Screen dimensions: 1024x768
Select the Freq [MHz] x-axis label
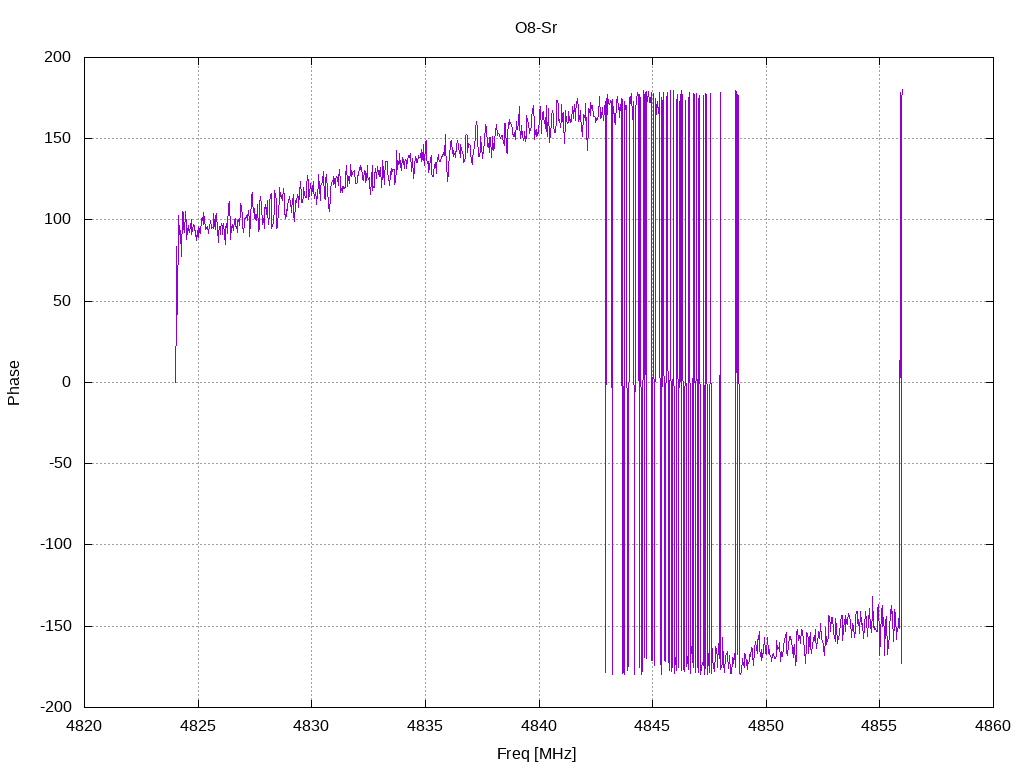[x=536, y=754]
